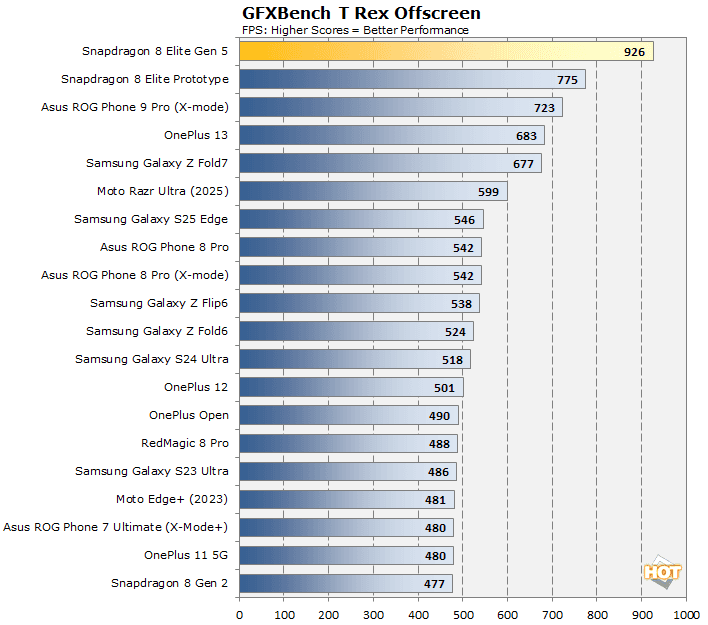Image resolution: width=708 pixels, height=625 pixels.
Task: Click the Samsung Galaxy Z Fold7 bar
Action: pos(389,163)
